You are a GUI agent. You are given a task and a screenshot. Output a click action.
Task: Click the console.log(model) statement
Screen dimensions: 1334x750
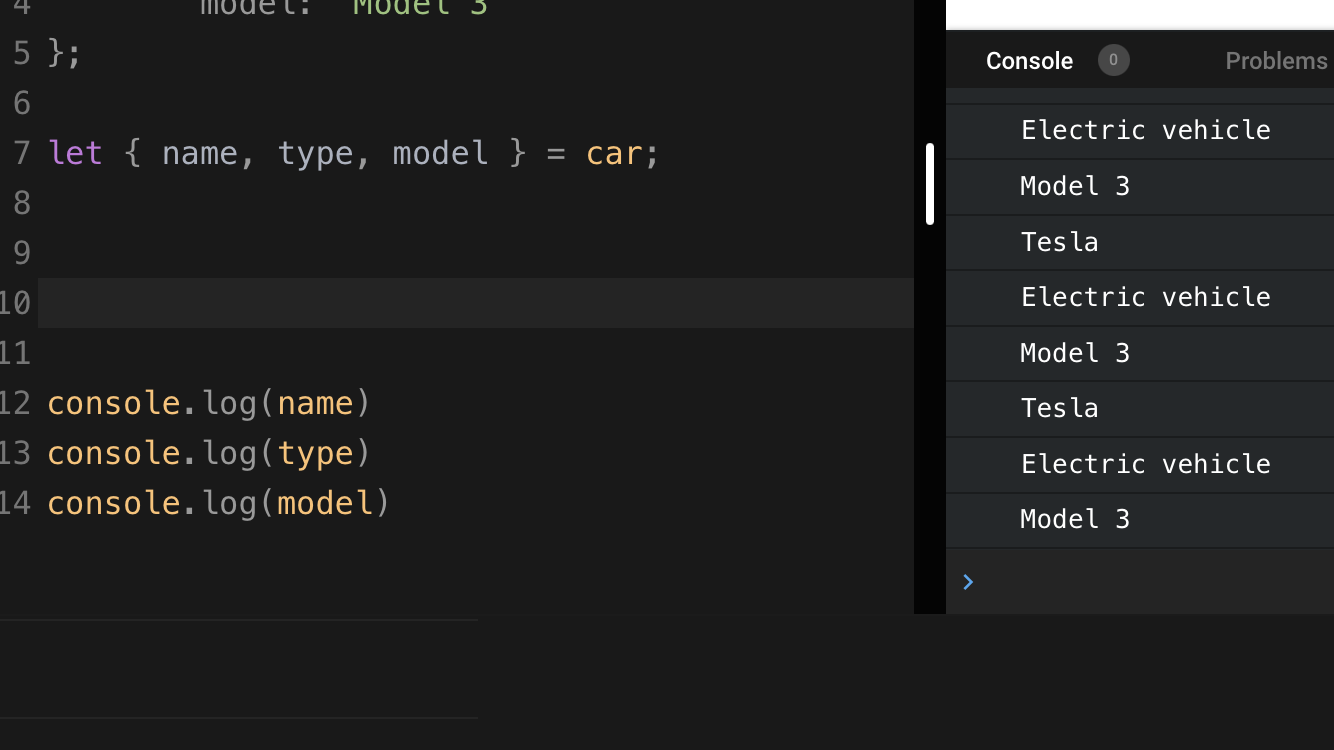click(x=219, y=503)
